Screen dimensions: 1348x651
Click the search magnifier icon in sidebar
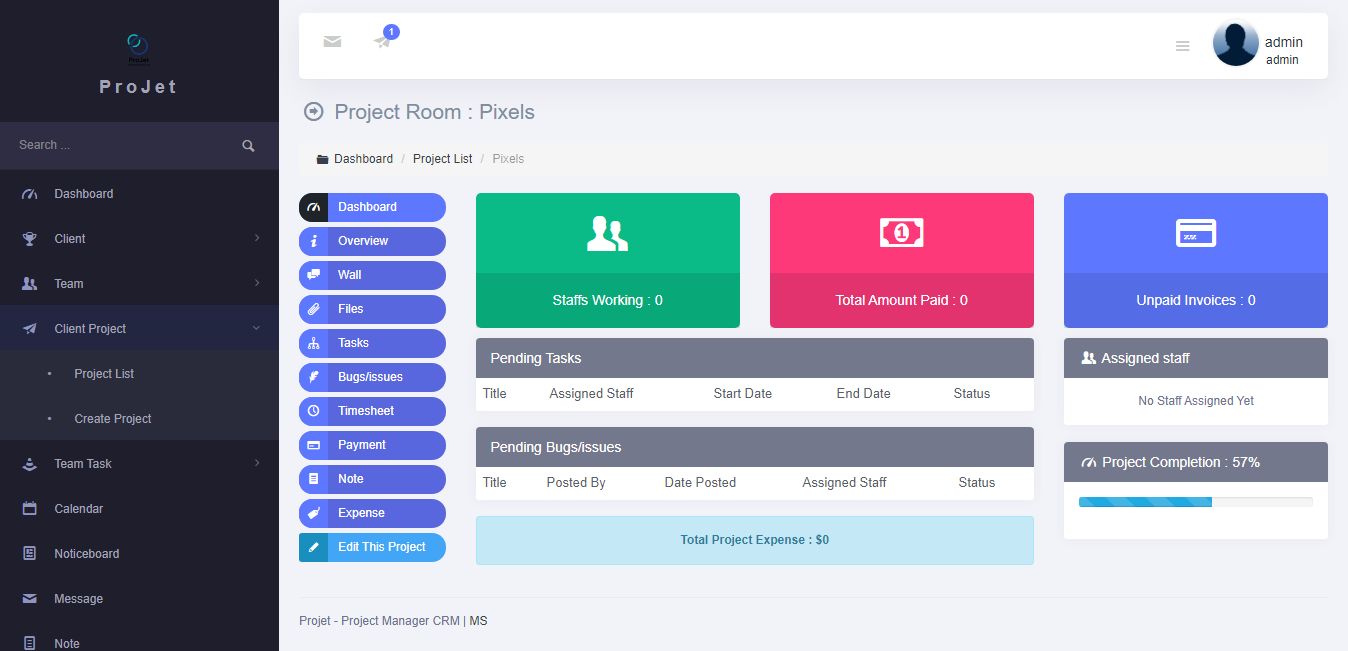tap(248, 146)
